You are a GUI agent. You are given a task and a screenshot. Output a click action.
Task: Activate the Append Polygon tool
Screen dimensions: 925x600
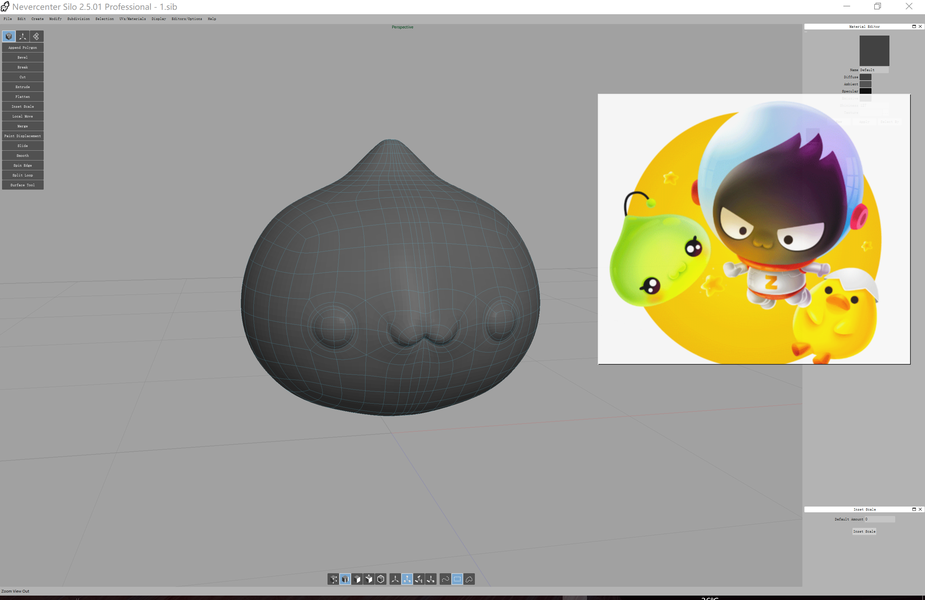22,48
